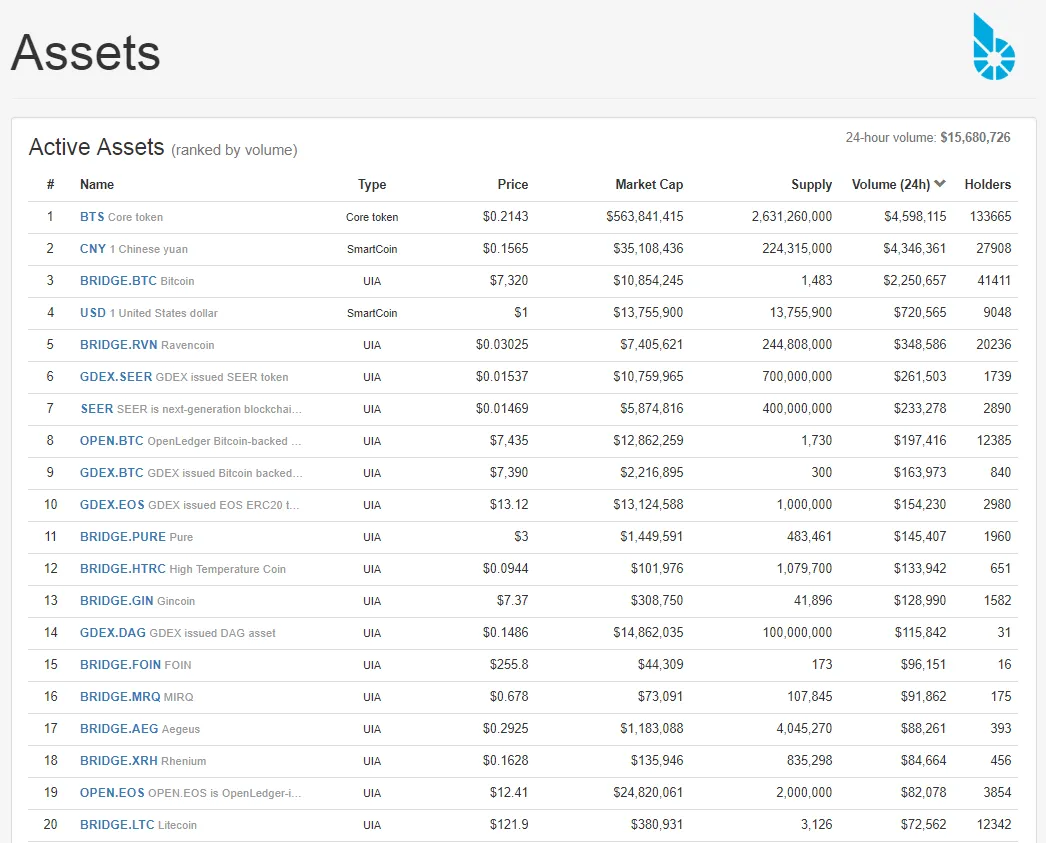Open the BRIDGE.XRH asset link
The width and height of the screenshot is (1046, 843).
pyautogui.click(x=119, y=761)
